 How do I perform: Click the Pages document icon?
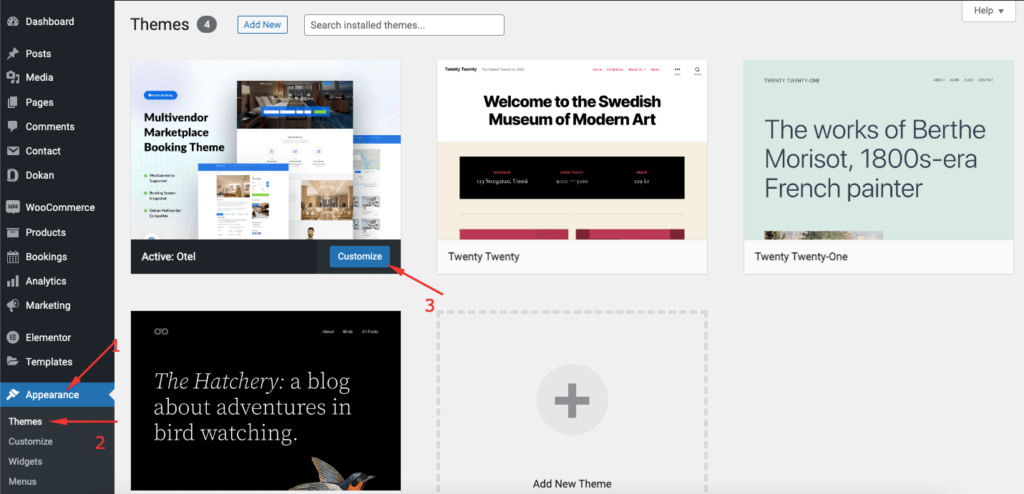click(x=12, y=102)
